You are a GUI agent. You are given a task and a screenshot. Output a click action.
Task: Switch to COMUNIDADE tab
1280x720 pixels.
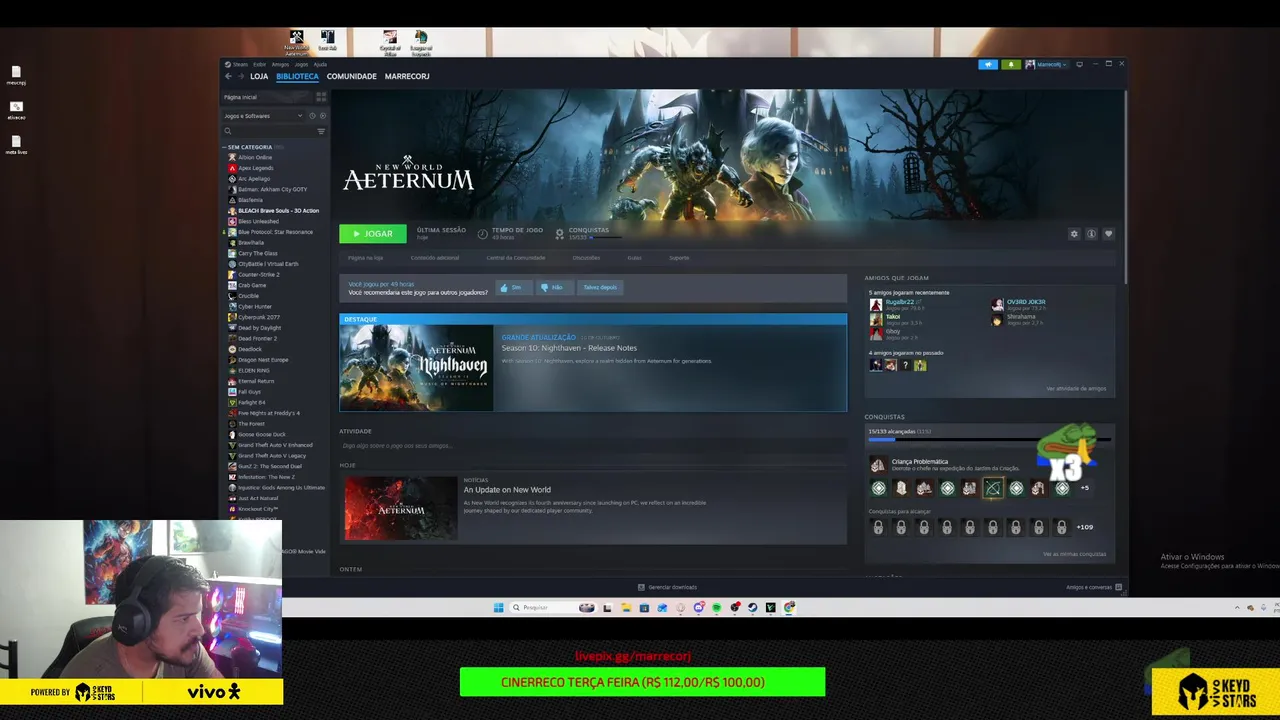[x=351, y=76]
